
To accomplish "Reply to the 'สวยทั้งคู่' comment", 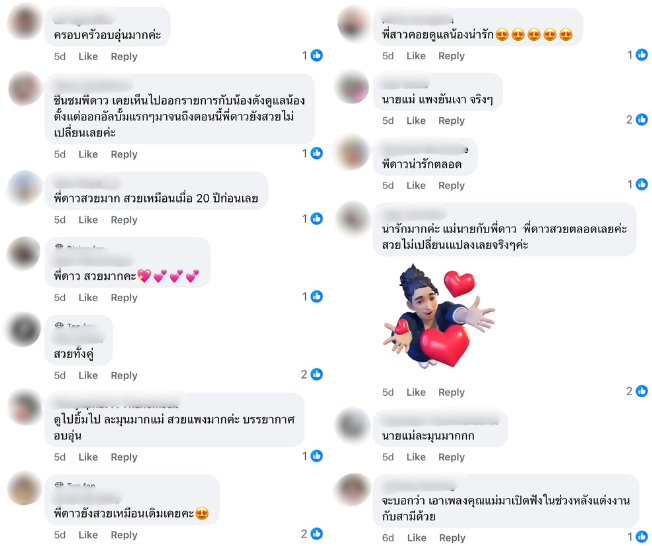I will (124, 376).
